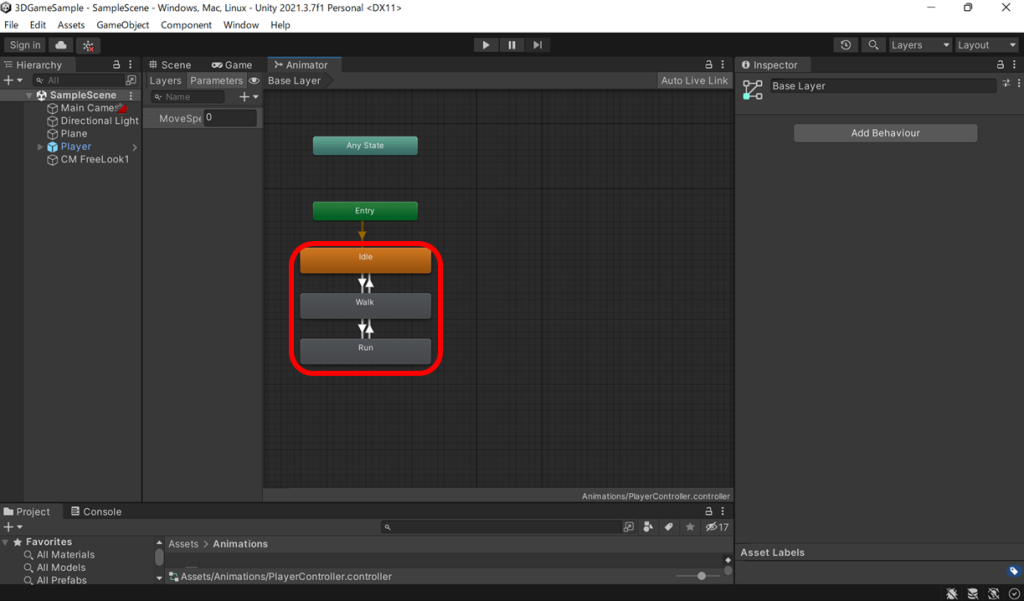1024x601 pixels.
Task: Select the Collab cloud icon near Sign in
Action: 59,44
